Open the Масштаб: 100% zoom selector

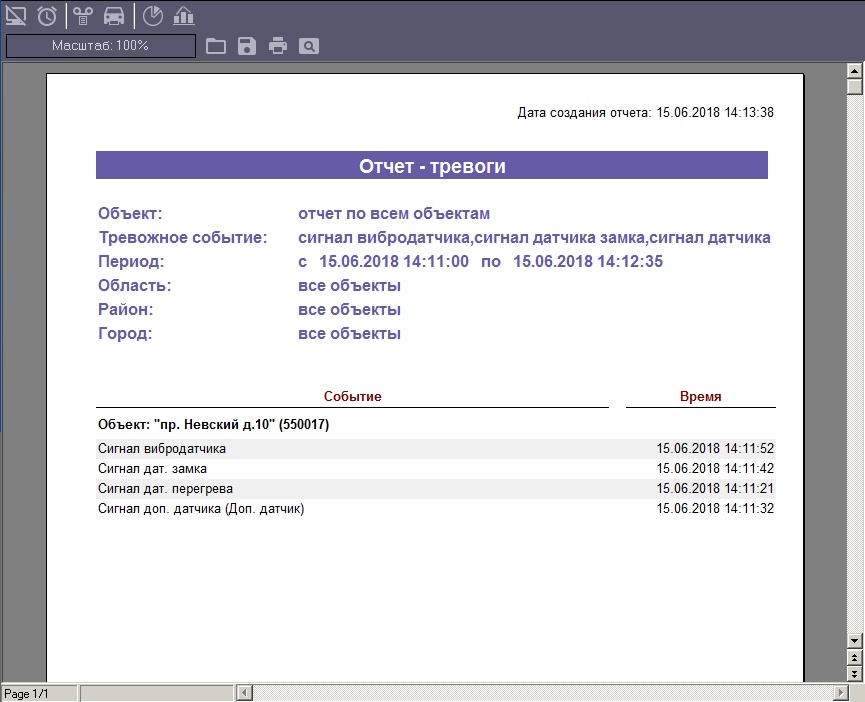click(x=100, y=46)
